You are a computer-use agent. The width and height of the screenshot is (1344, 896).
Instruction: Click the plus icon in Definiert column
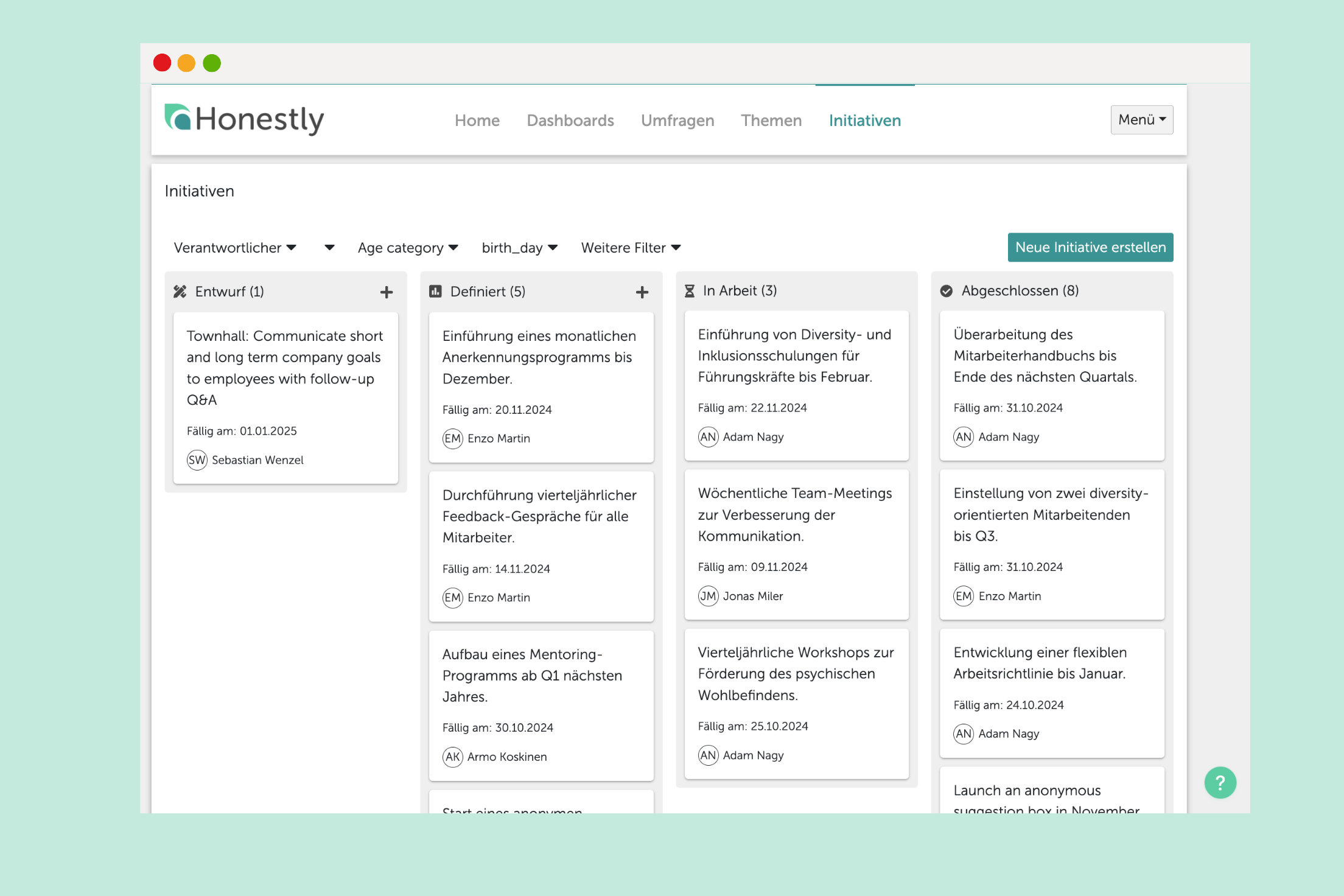(x=642, y=292)
